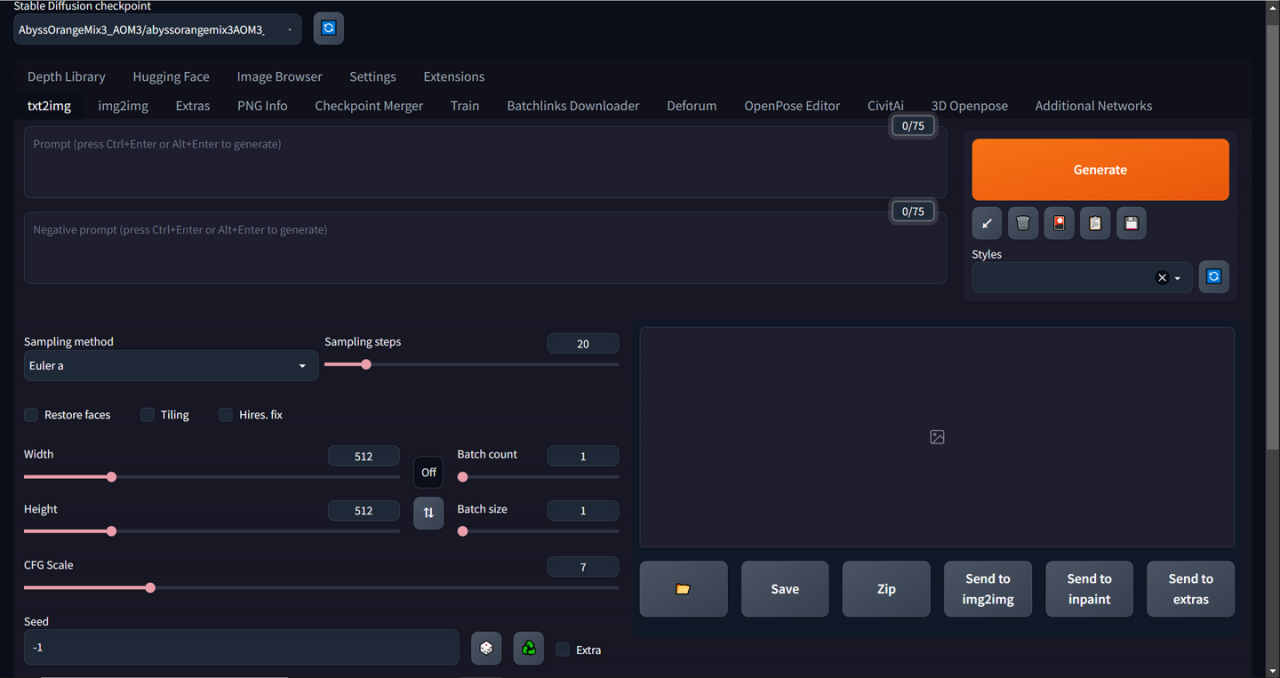Open the Checkpoint Merger tab
Screen dimensions: 1280x678
(x=369, y=106)
